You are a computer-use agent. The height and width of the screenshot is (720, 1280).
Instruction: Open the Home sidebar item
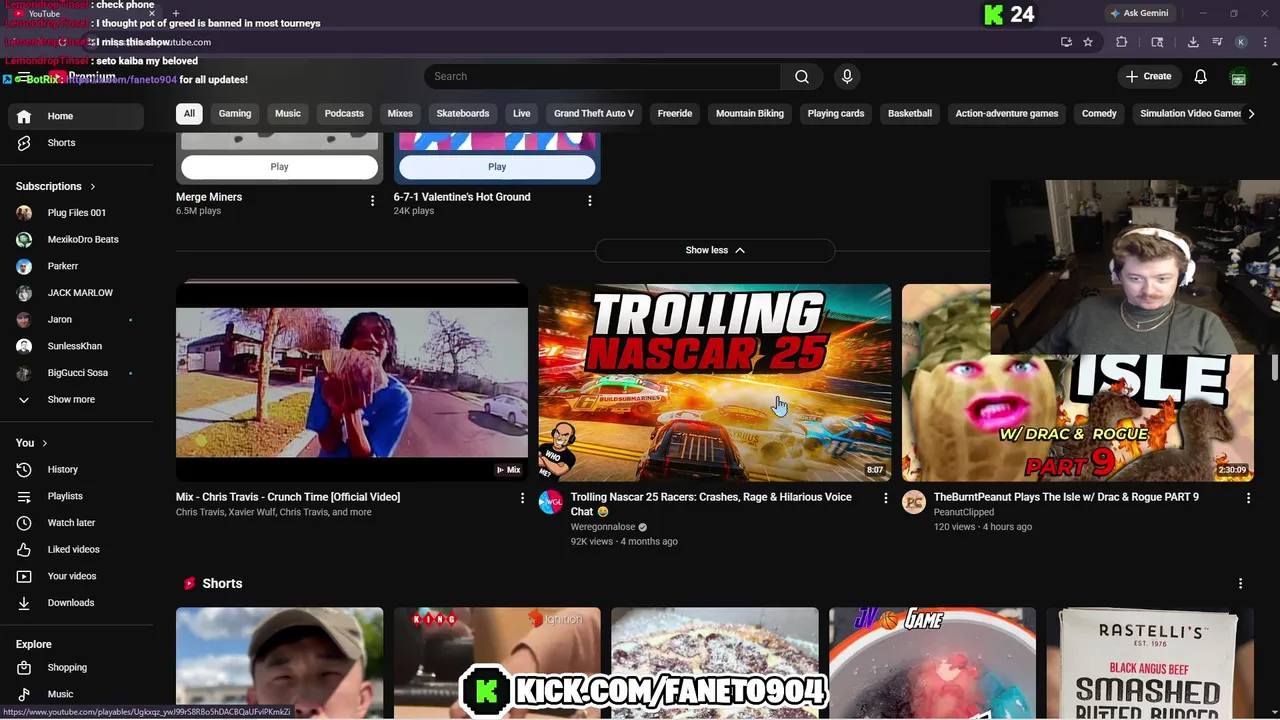[76, 116]
